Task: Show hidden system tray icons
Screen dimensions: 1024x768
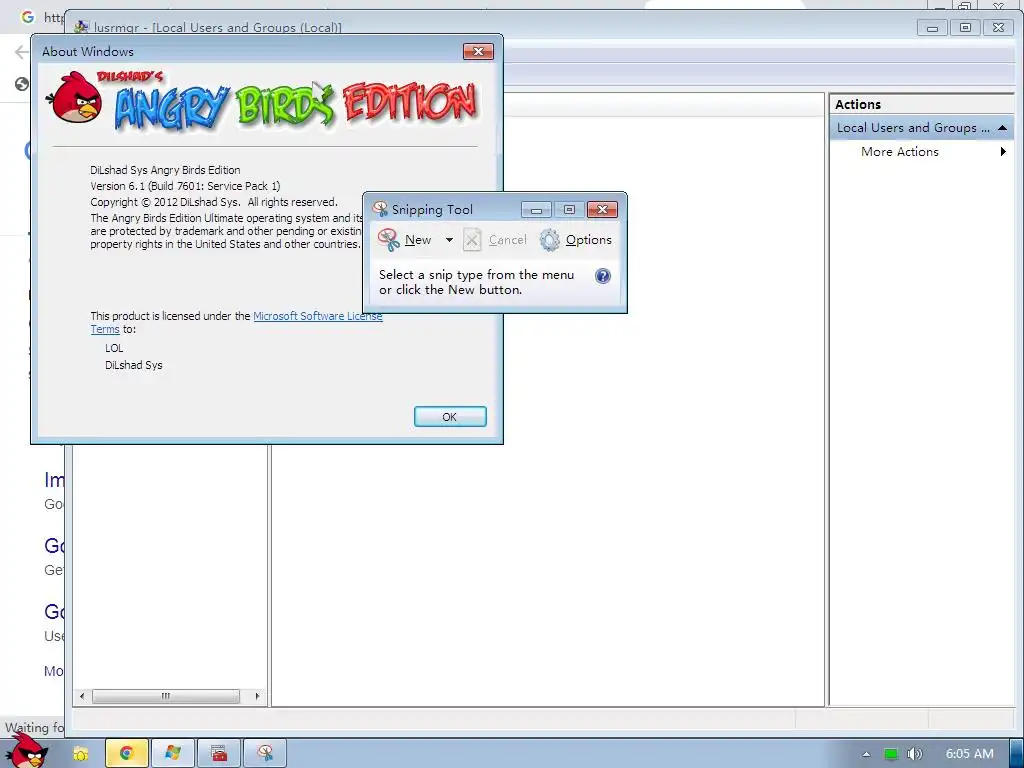Action: 866,754
